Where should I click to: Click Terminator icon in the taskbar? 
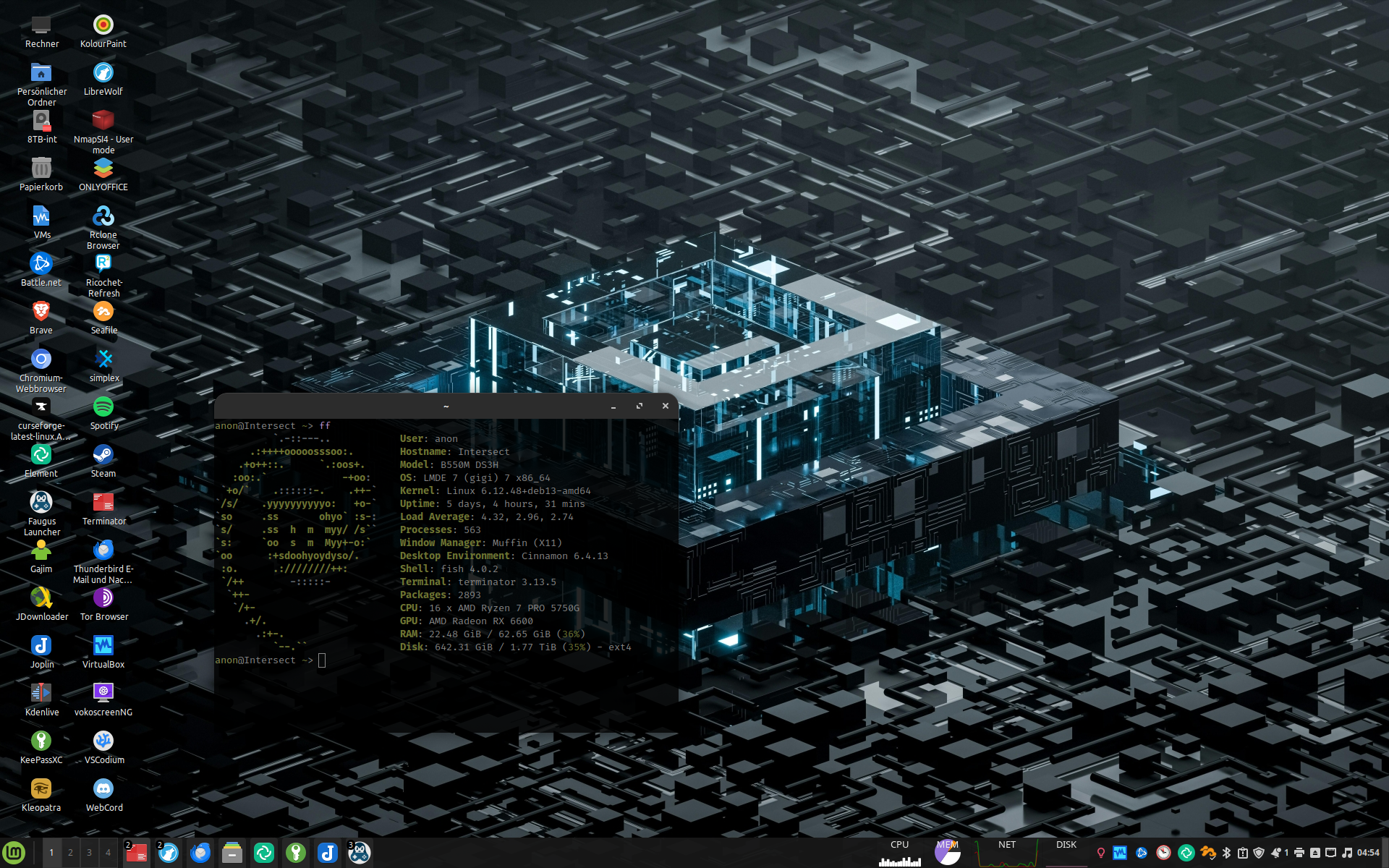[x=136, y=854]
